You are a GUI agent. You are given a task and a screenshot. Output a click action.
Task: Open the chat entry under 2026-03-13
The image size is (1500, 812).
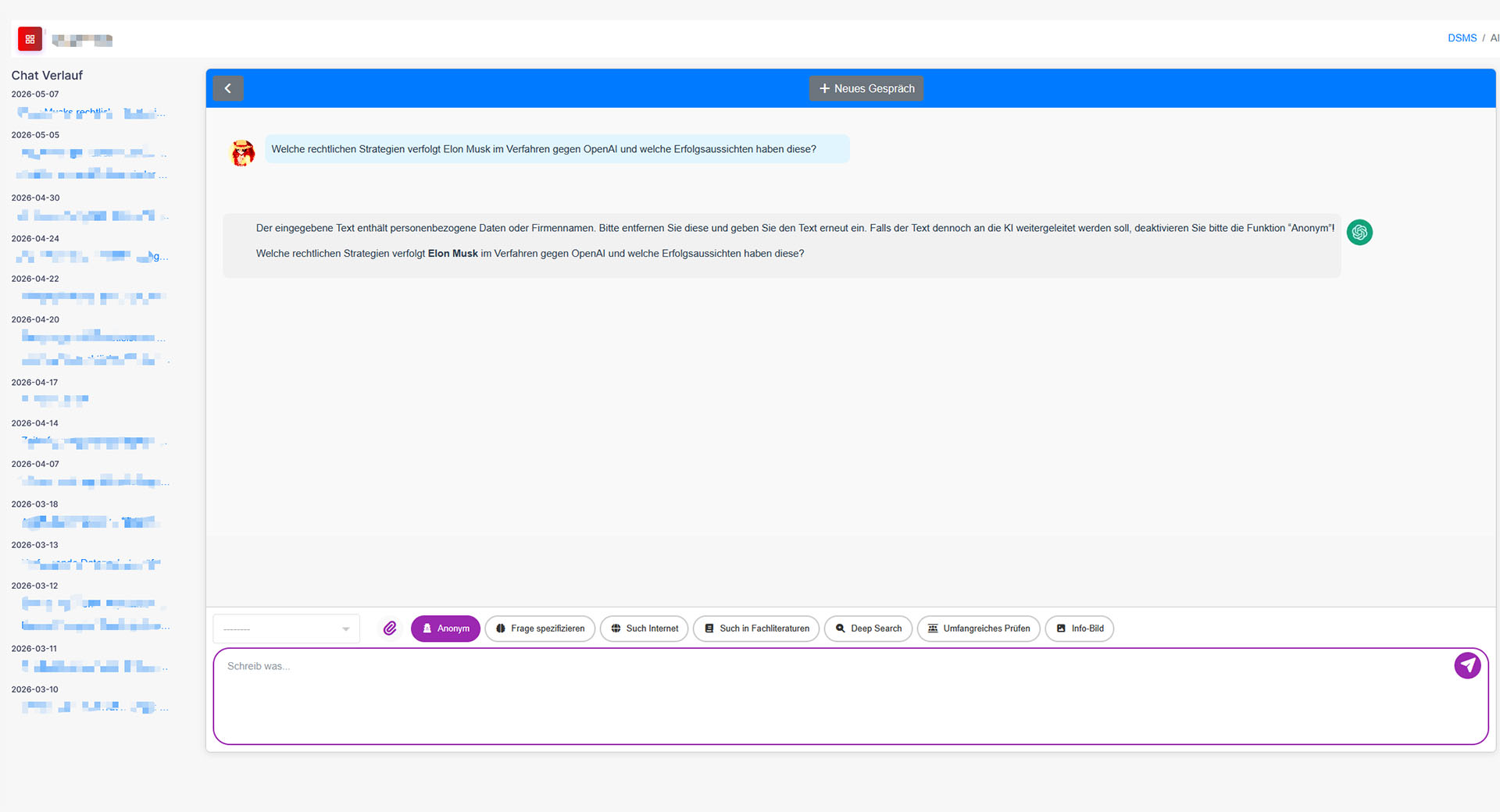91,563
